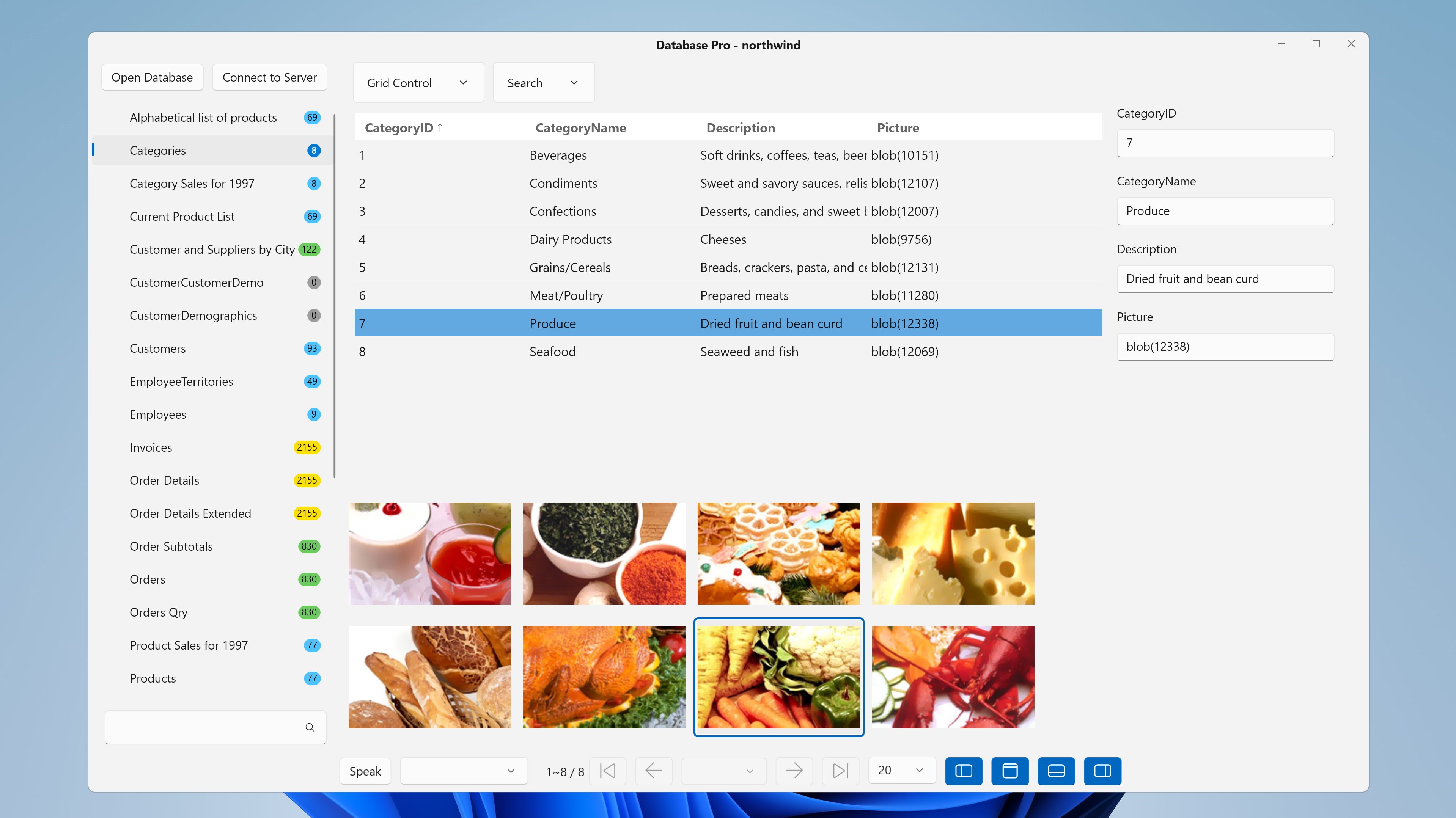This screenshot has height=818, width=1456.
Task: Open the page size dropdown showing 20
Action: coord(901,770)
